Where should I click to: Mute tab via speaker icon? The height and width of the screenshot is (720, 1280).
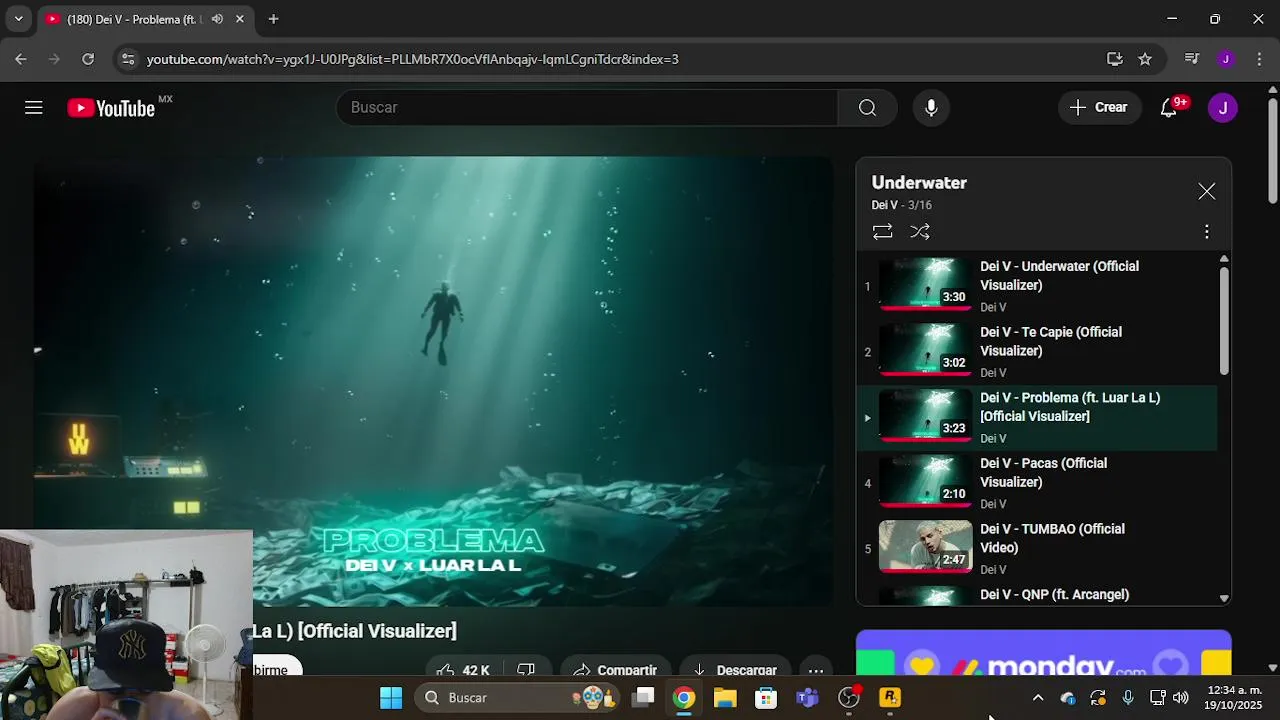pos(217,19)
